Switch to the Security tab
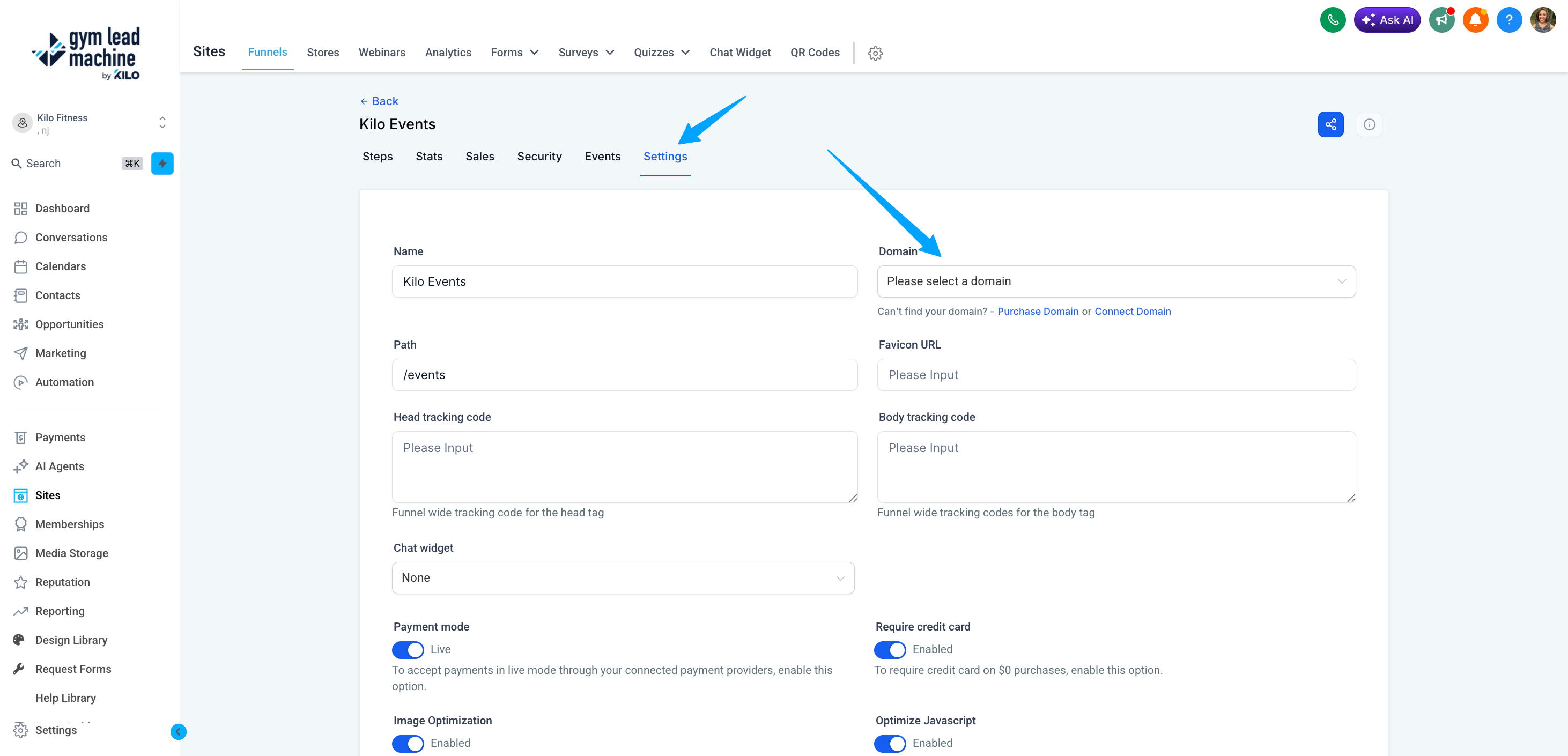The height and width of the screenshot is (756, 1568). pyautogui.click(x=539, y=157)
